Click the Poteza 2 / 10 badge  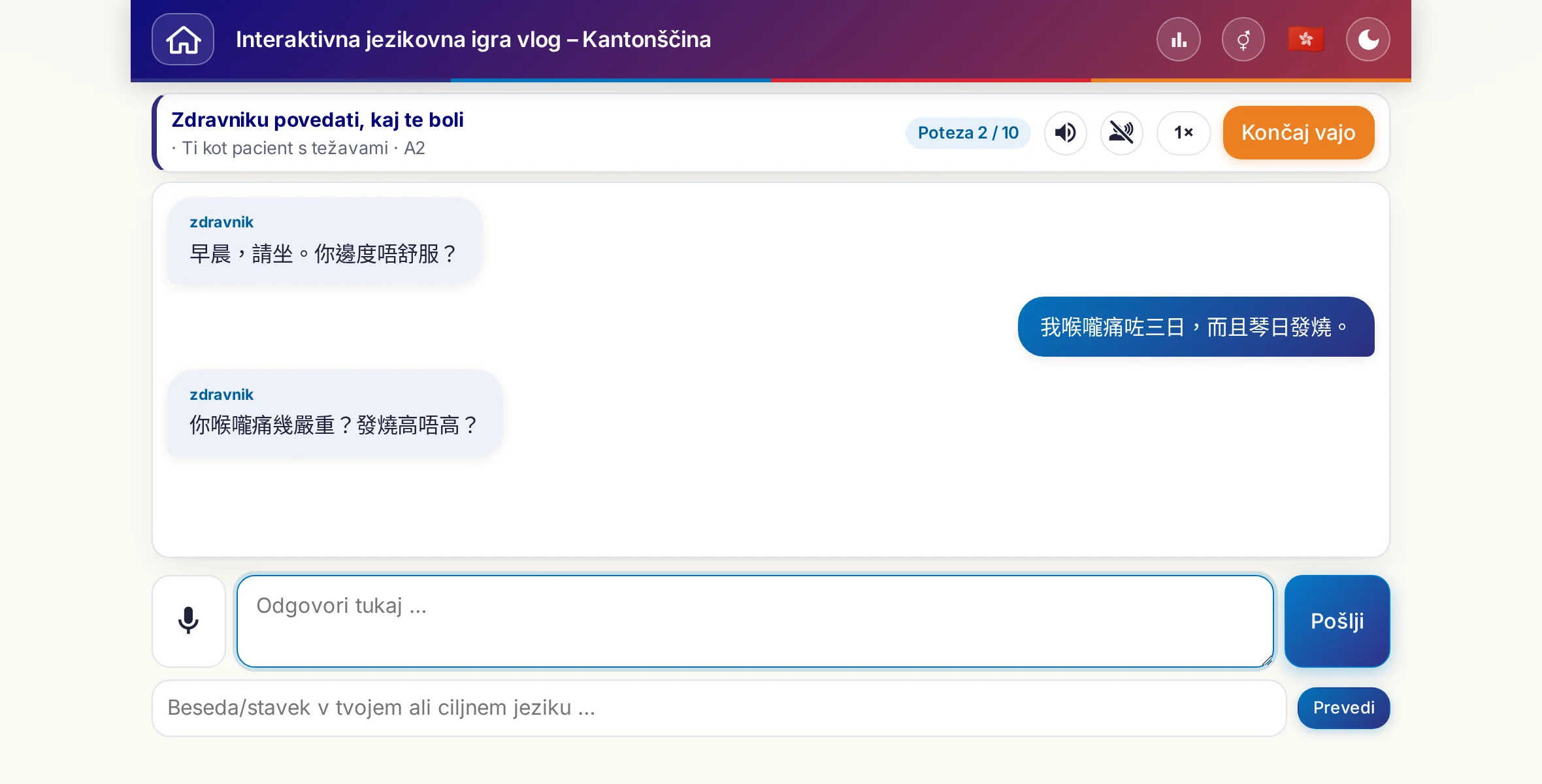(x=968, y=133)
